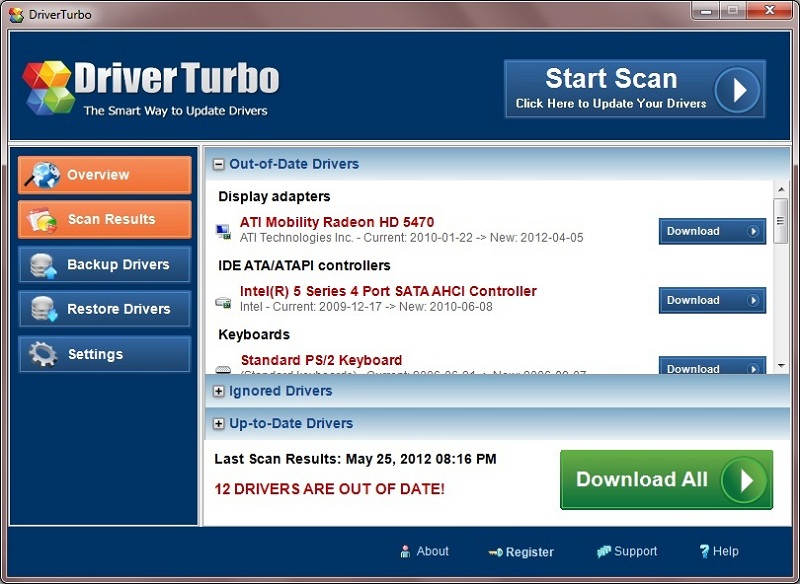Minimize the DriverTurbo window
The width and height of the screenshot is (800, 584).
coord(706,11)
